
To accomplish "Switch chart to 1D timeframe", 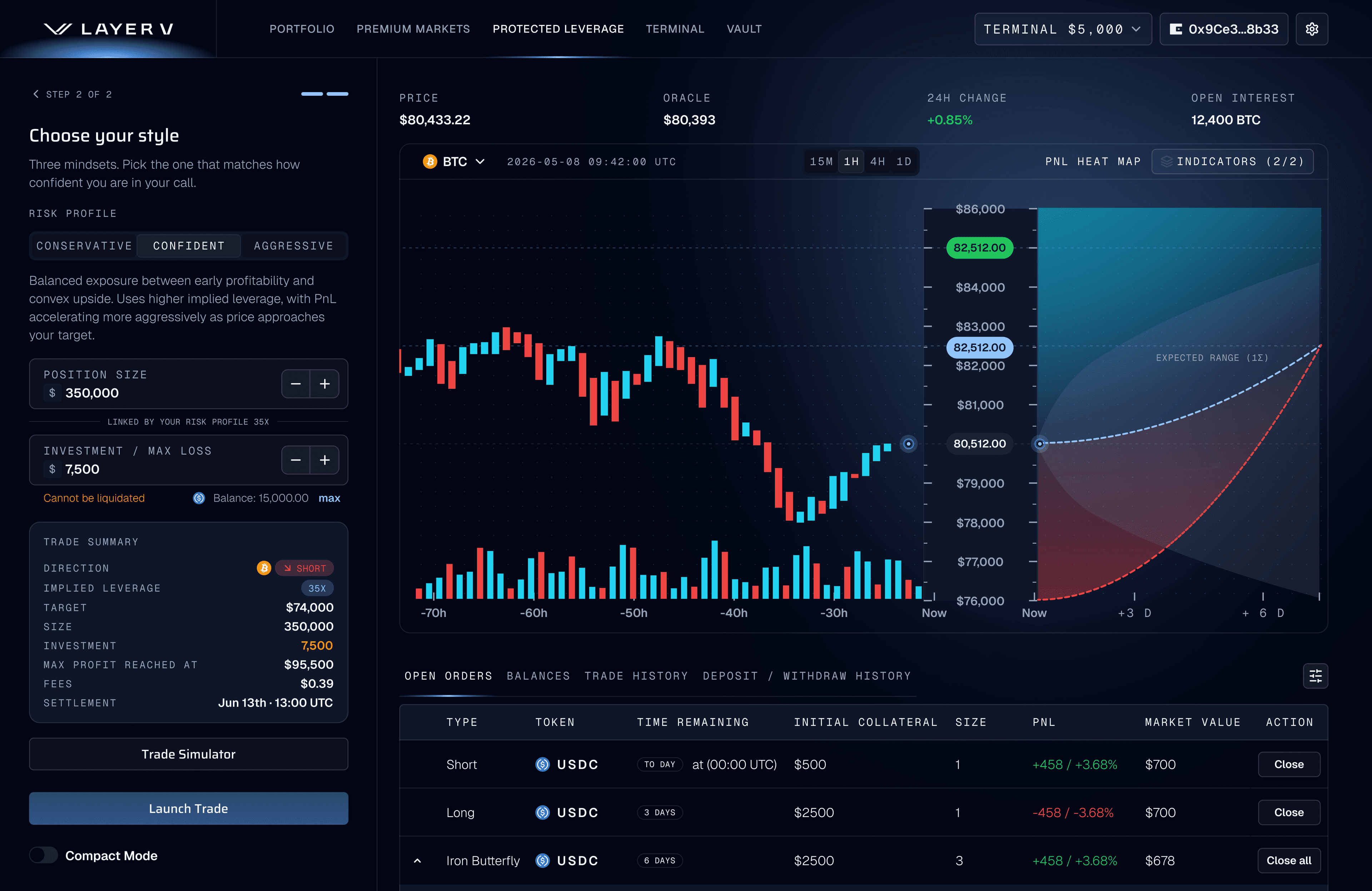I will tap(904, 161).
